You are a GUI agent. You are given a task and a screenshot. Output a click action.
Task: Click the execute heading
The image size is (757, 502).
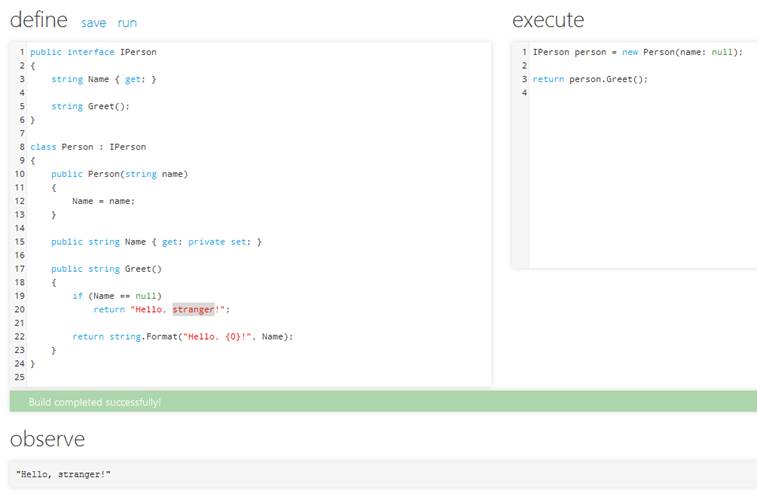point(548,20)
